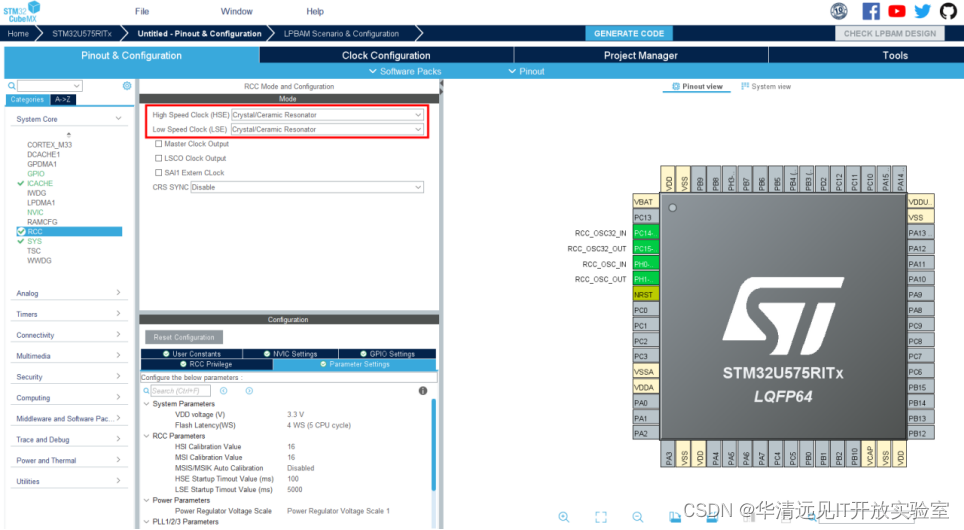Switch to System view
The height and width of the screenshot is (530, 964).
[x=766, y=87]
